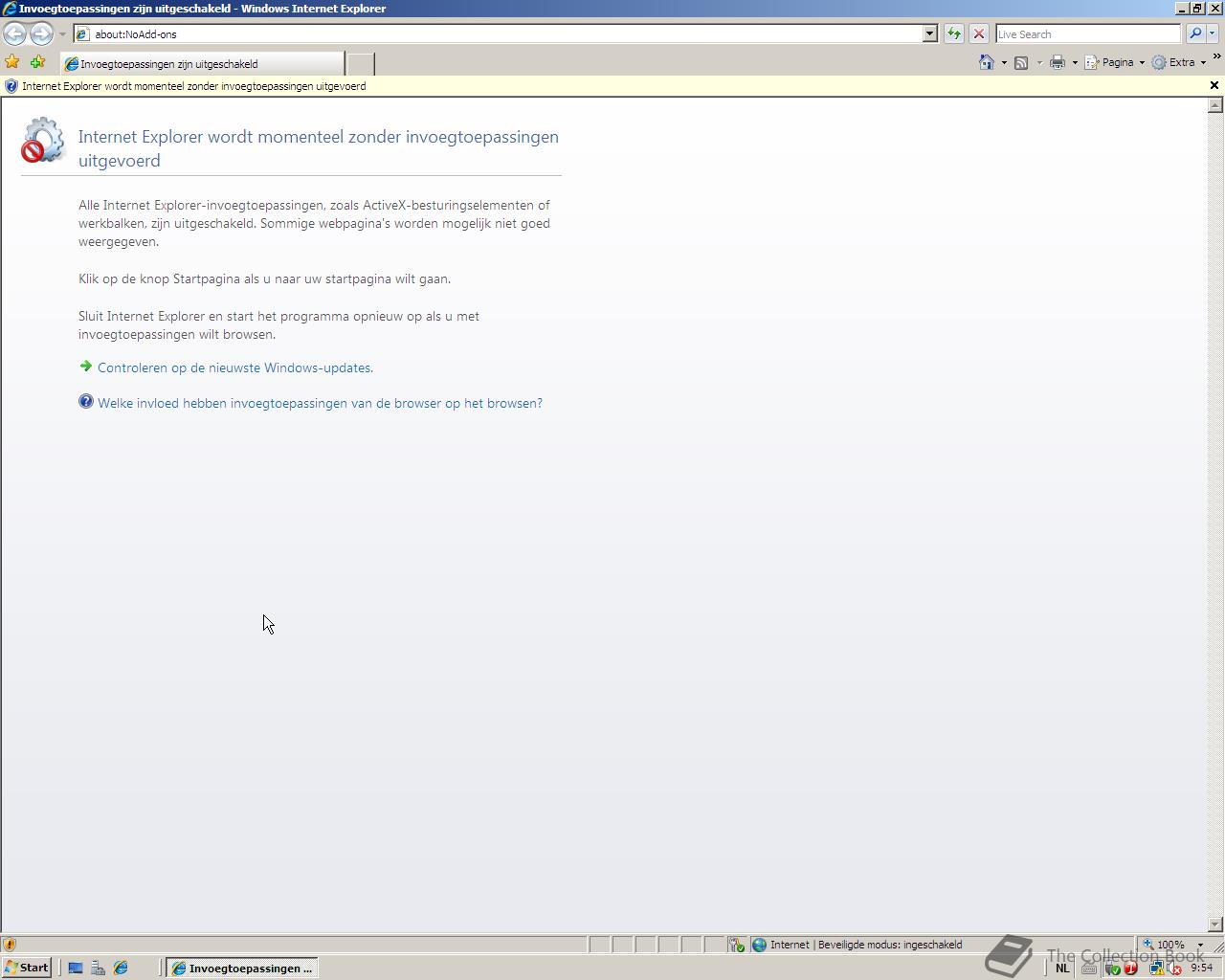Click the RSS feeds icon
This screenshot has height=980, width=1225.
pyautogui.click(x=1021, y=62)
